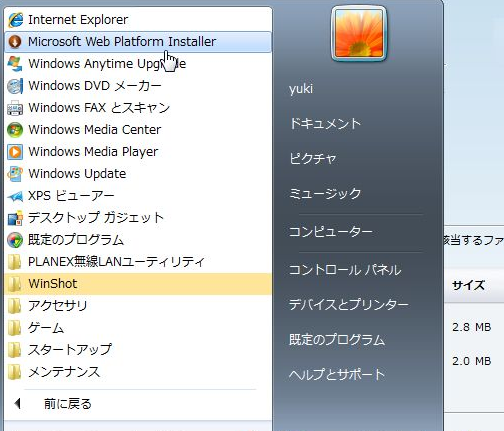Open Windows Media Center entry
The image size is (504, 431).
tap(138, 130)
